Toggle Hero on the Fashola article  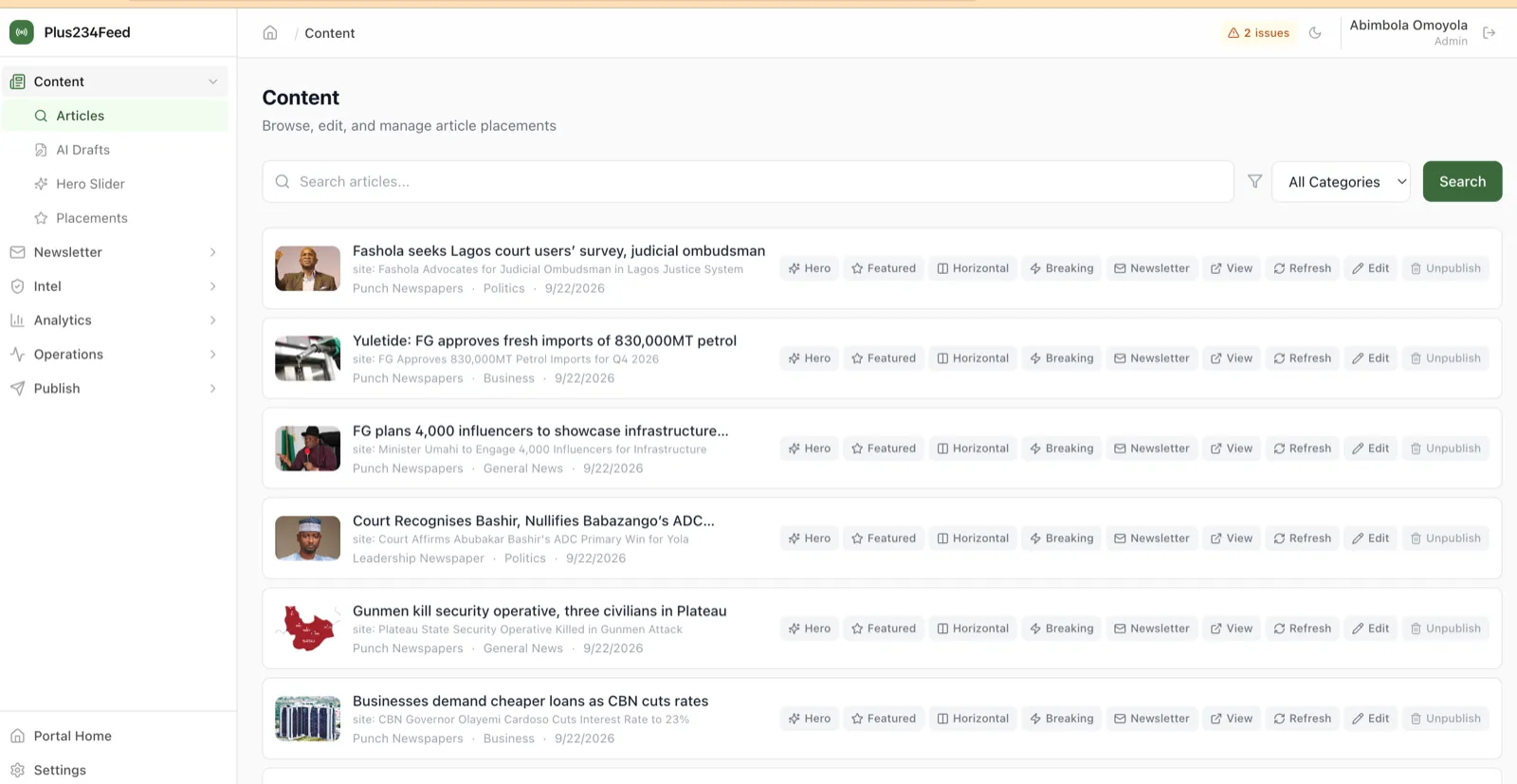[810, 268]
